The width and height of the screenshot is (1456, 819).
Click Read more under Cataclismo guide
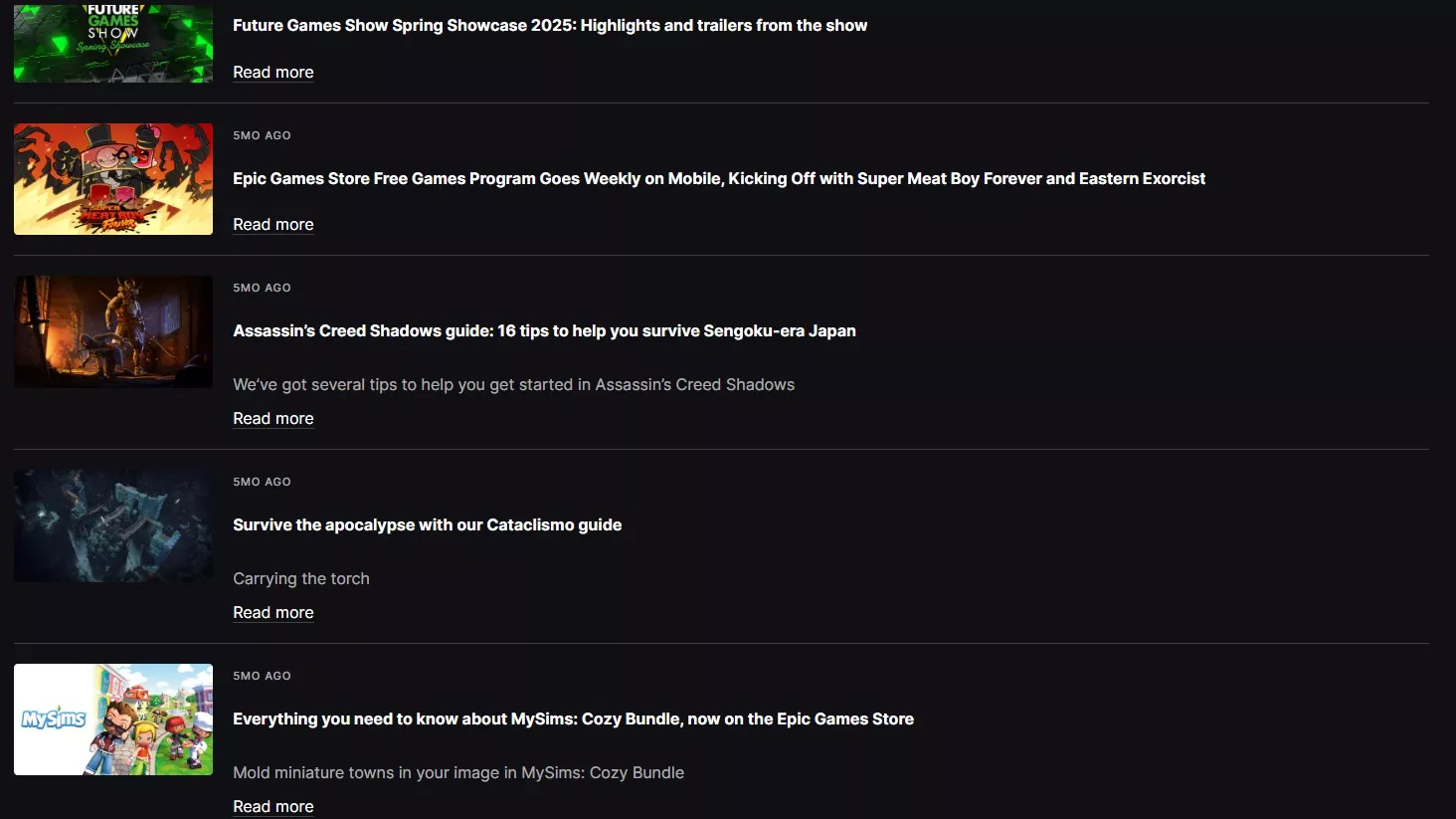click(x=273, y=612)
